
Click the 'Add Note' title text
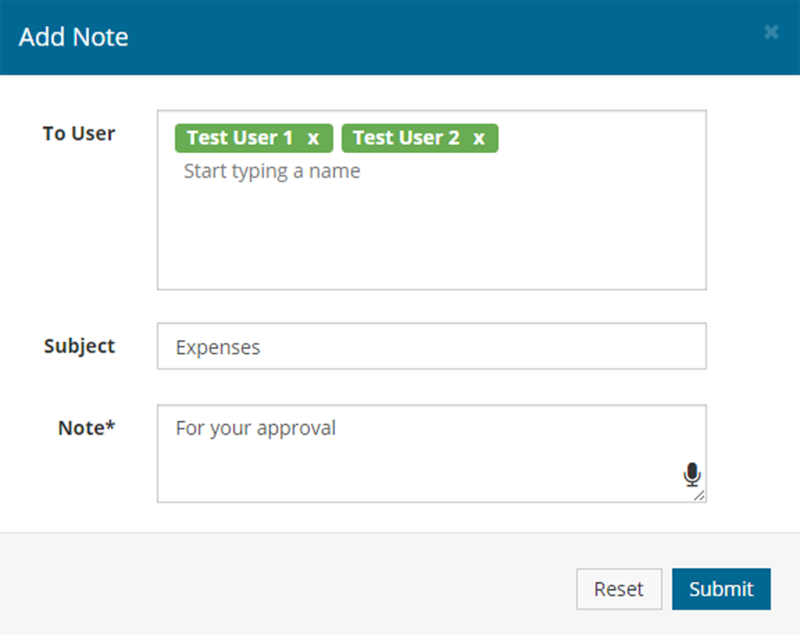point(73,37)
